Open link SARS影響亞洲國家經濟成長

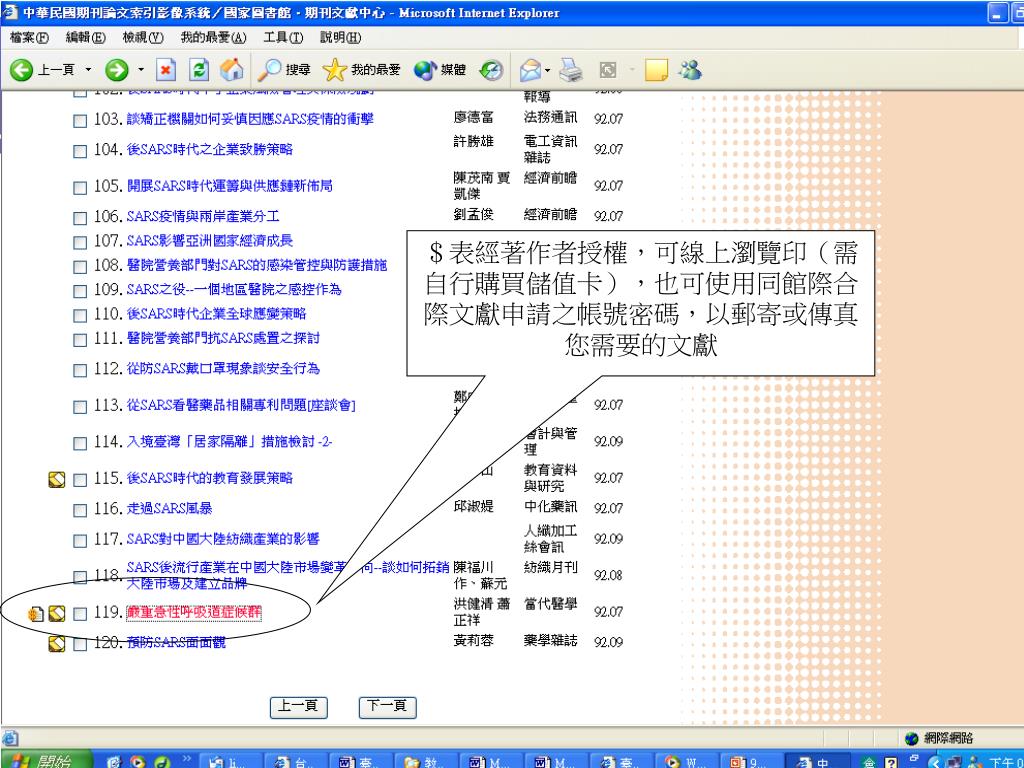coord(210,240)
